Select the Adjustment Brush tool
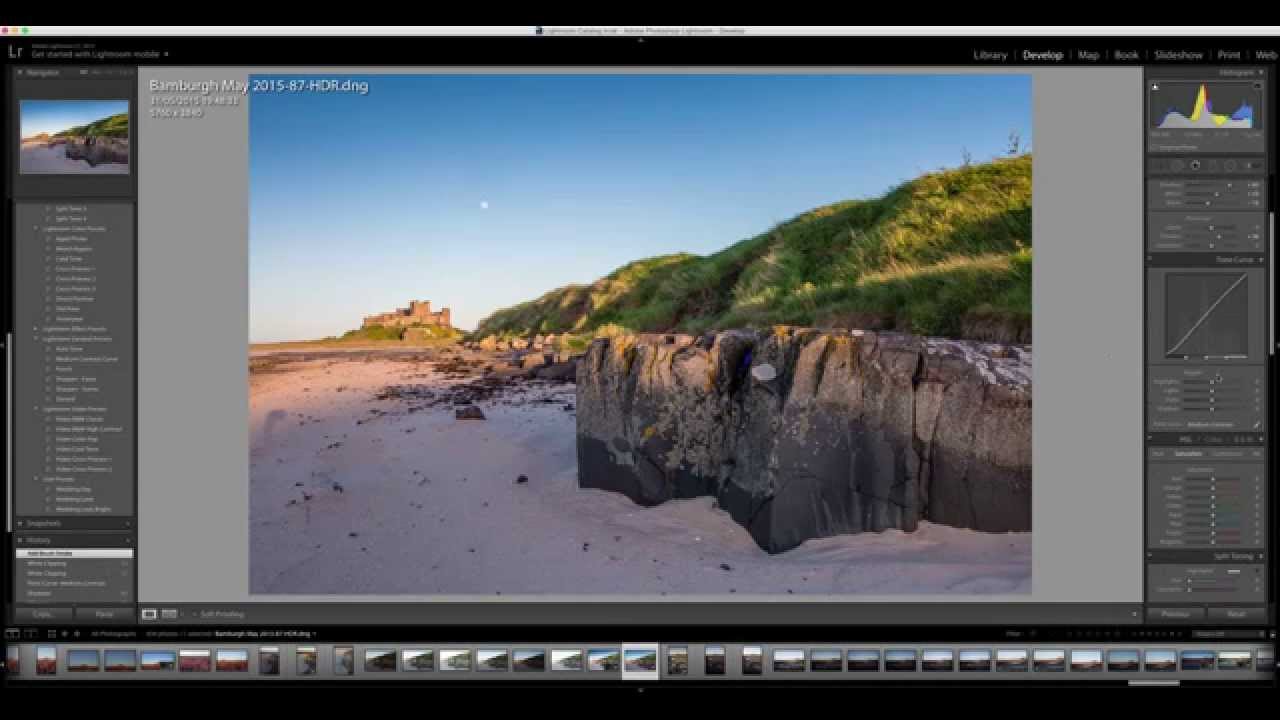1280x720 pixels. pos(1250,166)
